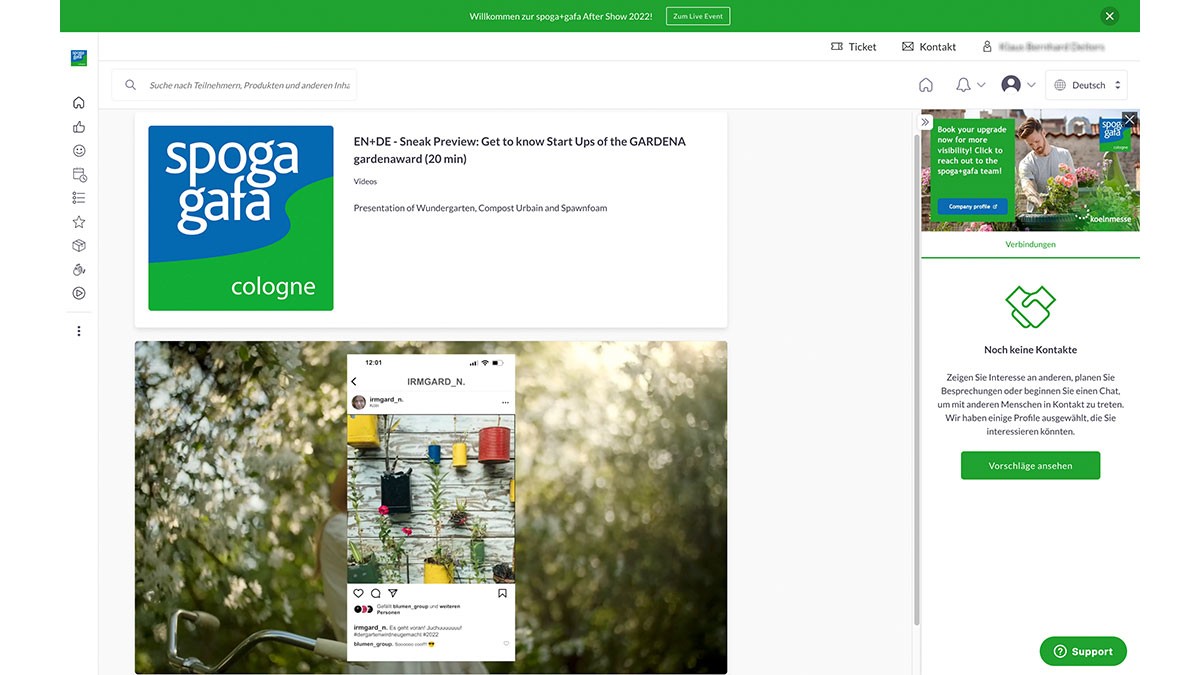Open the play videos sidebar icon
The image size is (1200, 675).
pyautogui.click(x=79, y=293)
